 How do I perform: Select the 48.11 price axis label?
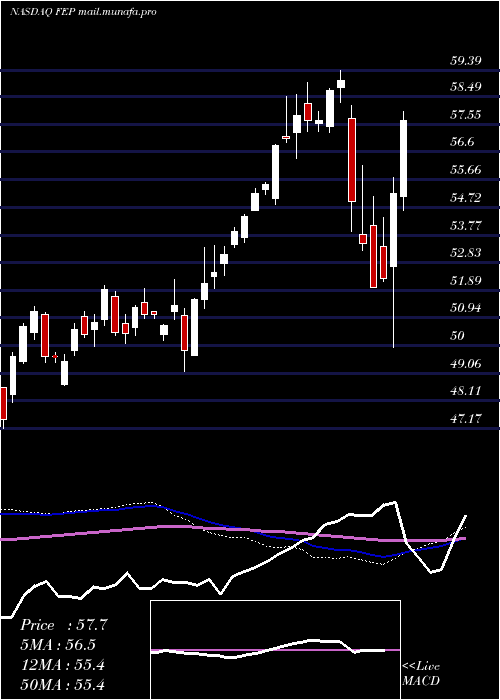coord(465,392)
